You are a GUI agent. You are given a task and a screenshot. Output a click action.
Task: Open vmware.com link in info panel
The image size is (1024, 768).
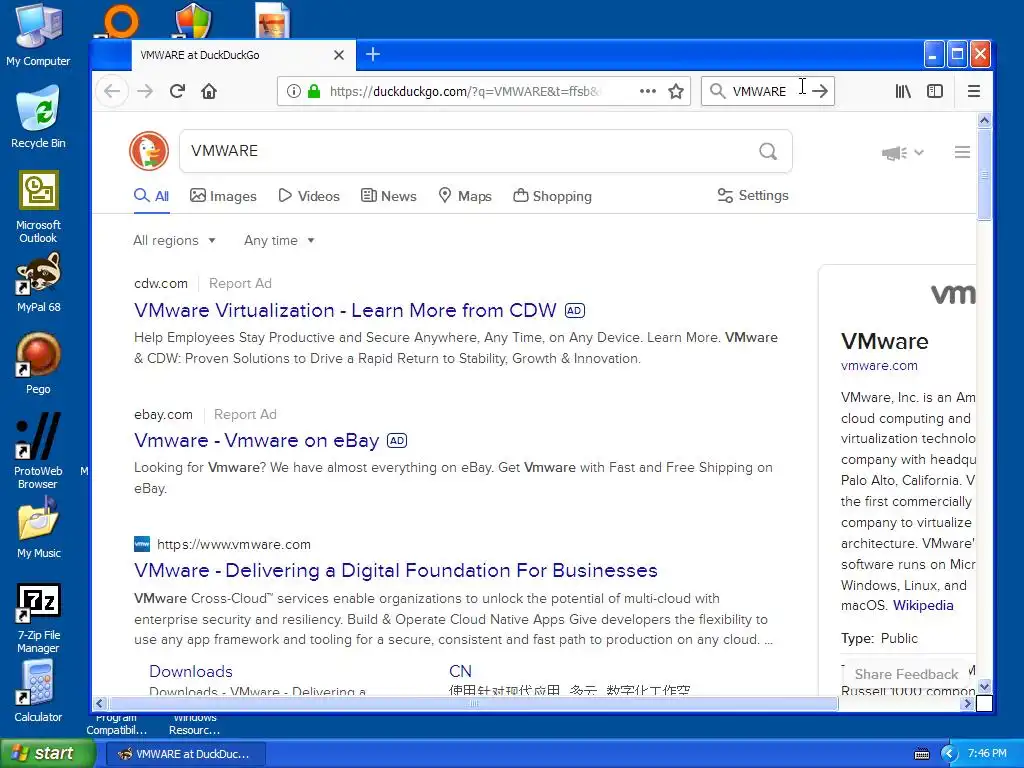click(x=879, y=366)
